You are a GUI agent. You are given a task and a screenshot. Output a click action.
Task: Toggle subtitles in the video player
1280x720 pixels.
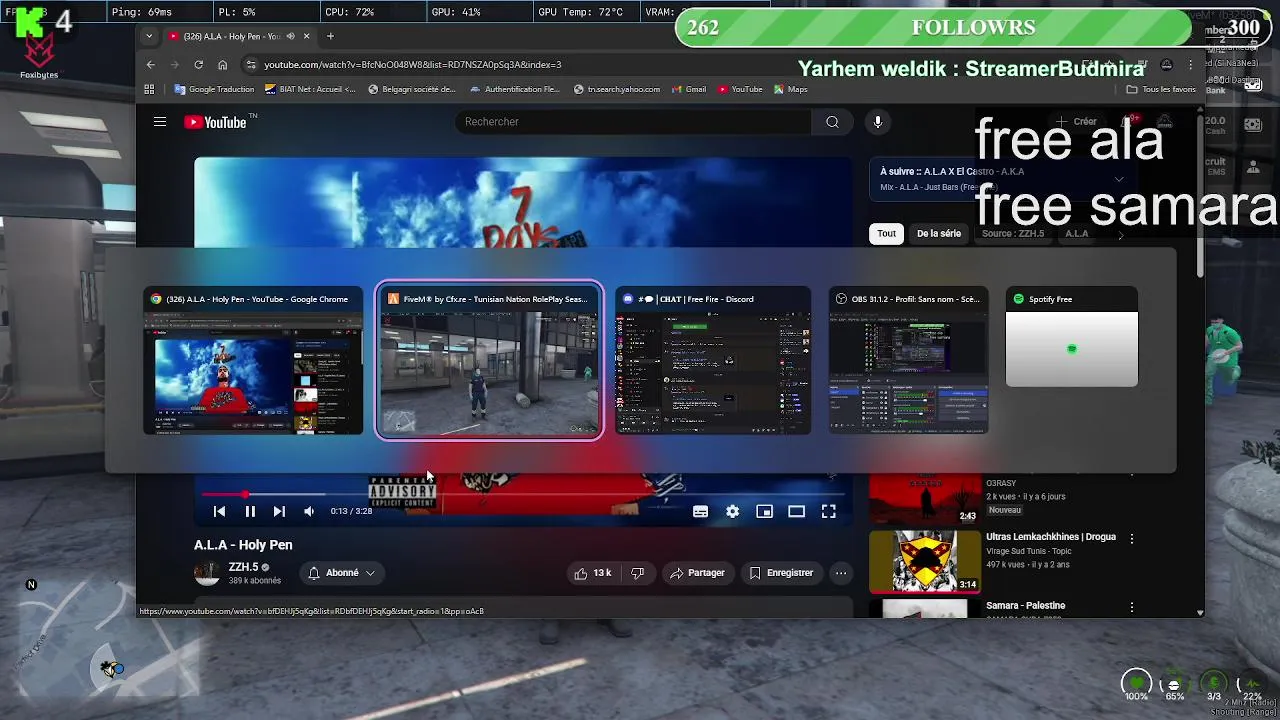point(700,511)
